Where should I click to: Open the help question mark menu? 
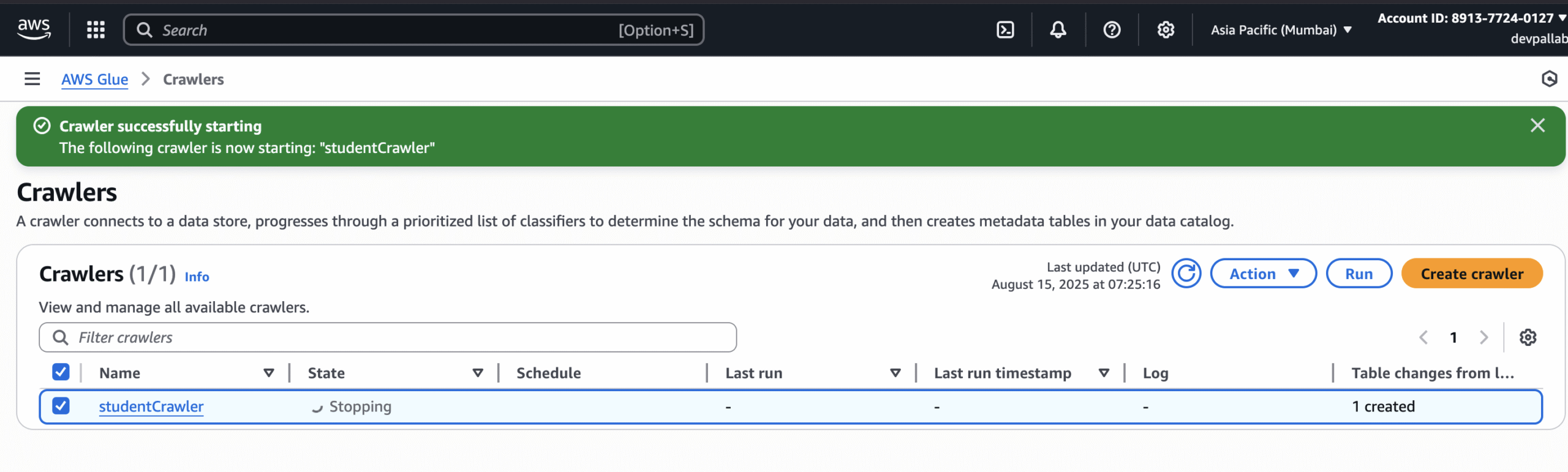[x=1112, y=30]
